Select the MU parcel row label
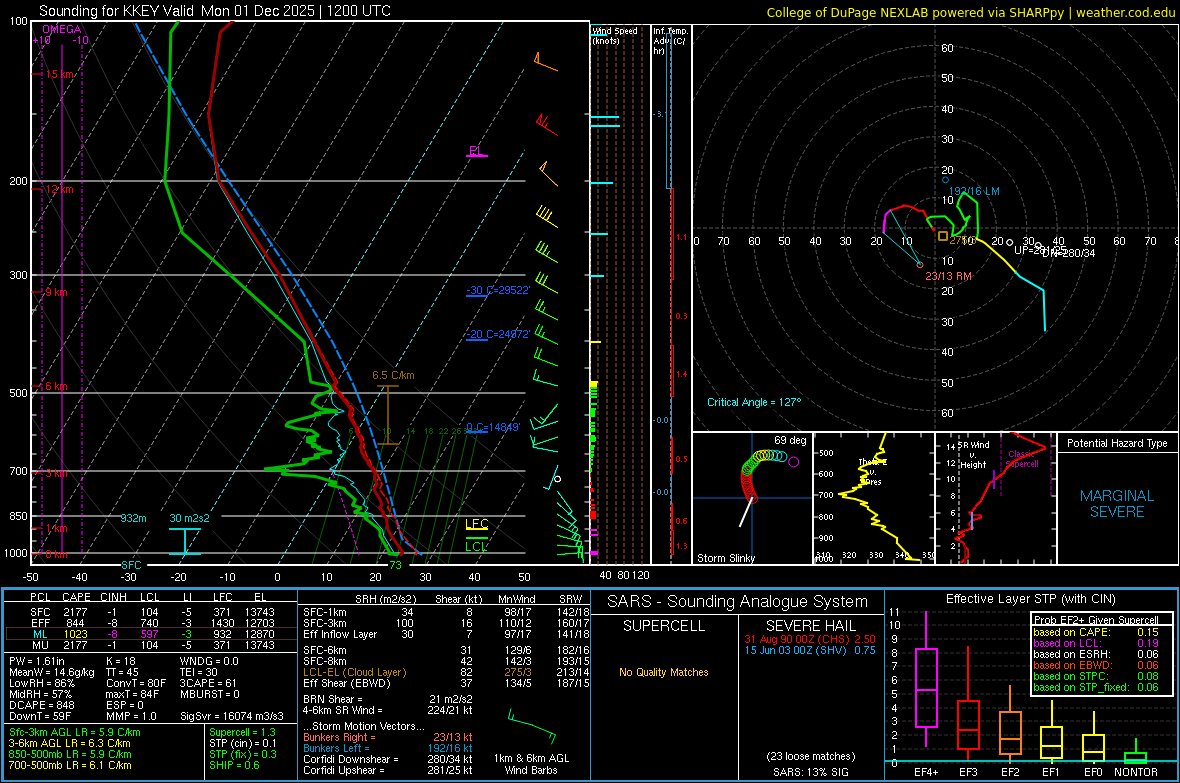This screenshot has height=783, width=1180. coord(40,645)
